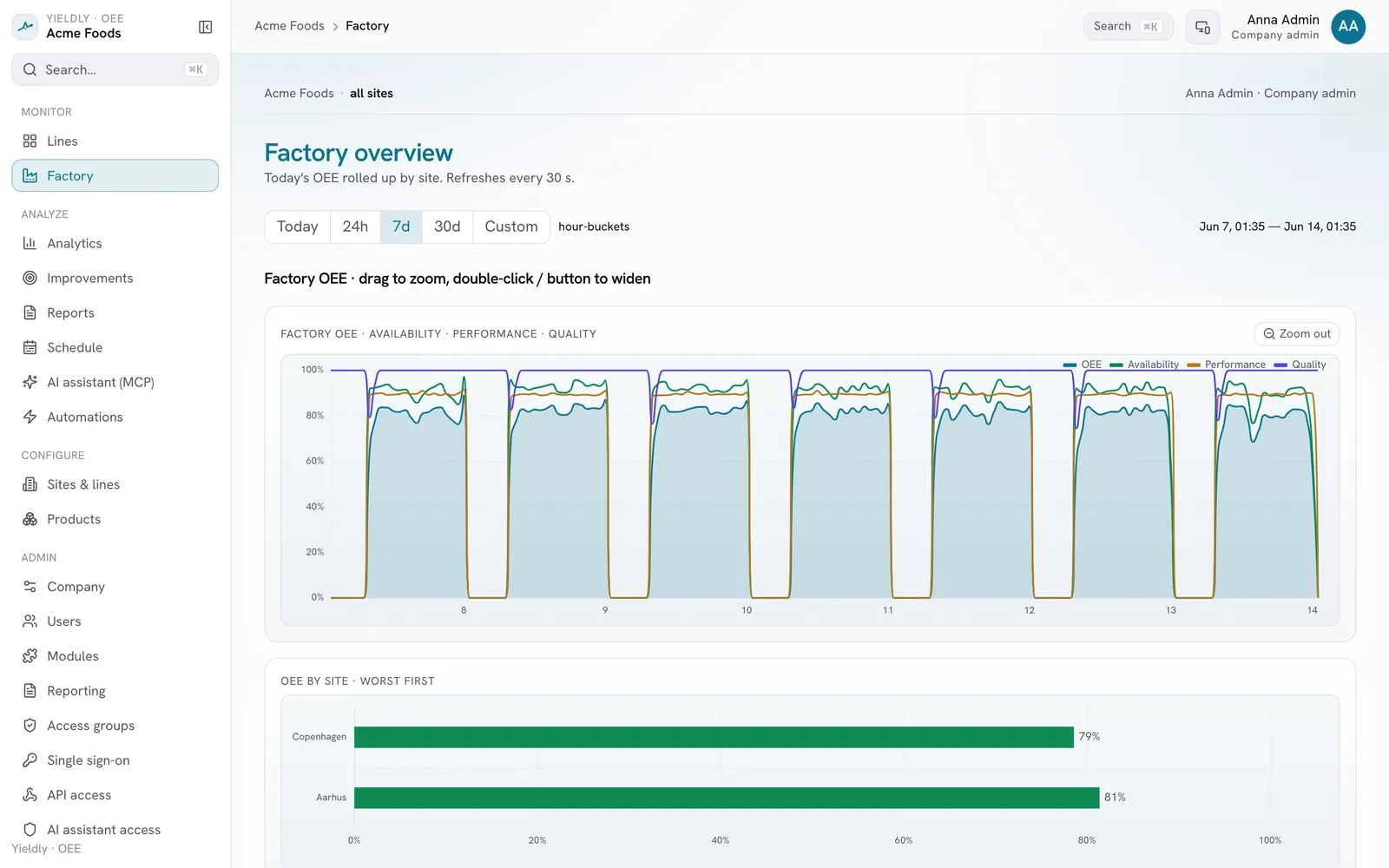Focus the sidebar Search input field
Image resolution: width=1389 pixels, height=868 pixels.
click(115, 69)
